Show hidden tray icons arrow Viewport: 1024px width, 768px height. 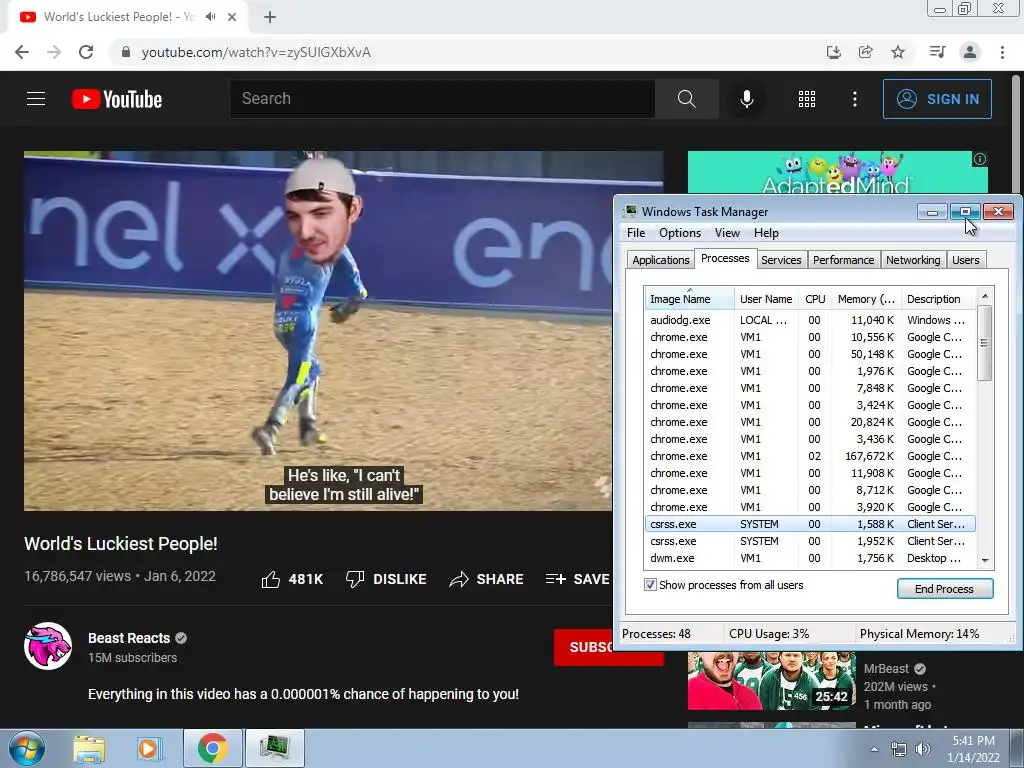pos(874,749)
